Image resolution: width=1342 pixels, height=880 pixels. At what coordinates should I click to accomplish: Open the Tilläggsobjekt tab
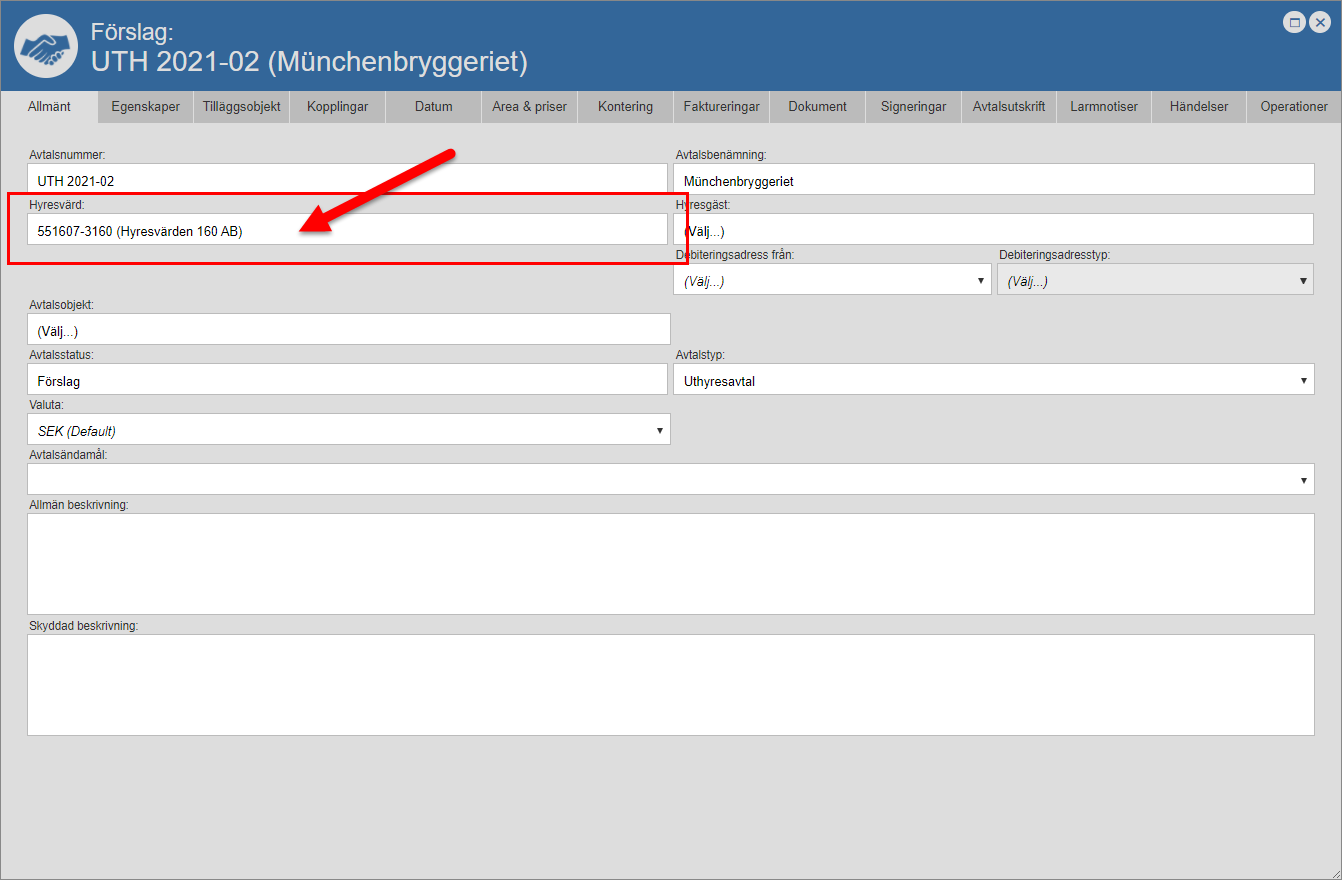241,107
